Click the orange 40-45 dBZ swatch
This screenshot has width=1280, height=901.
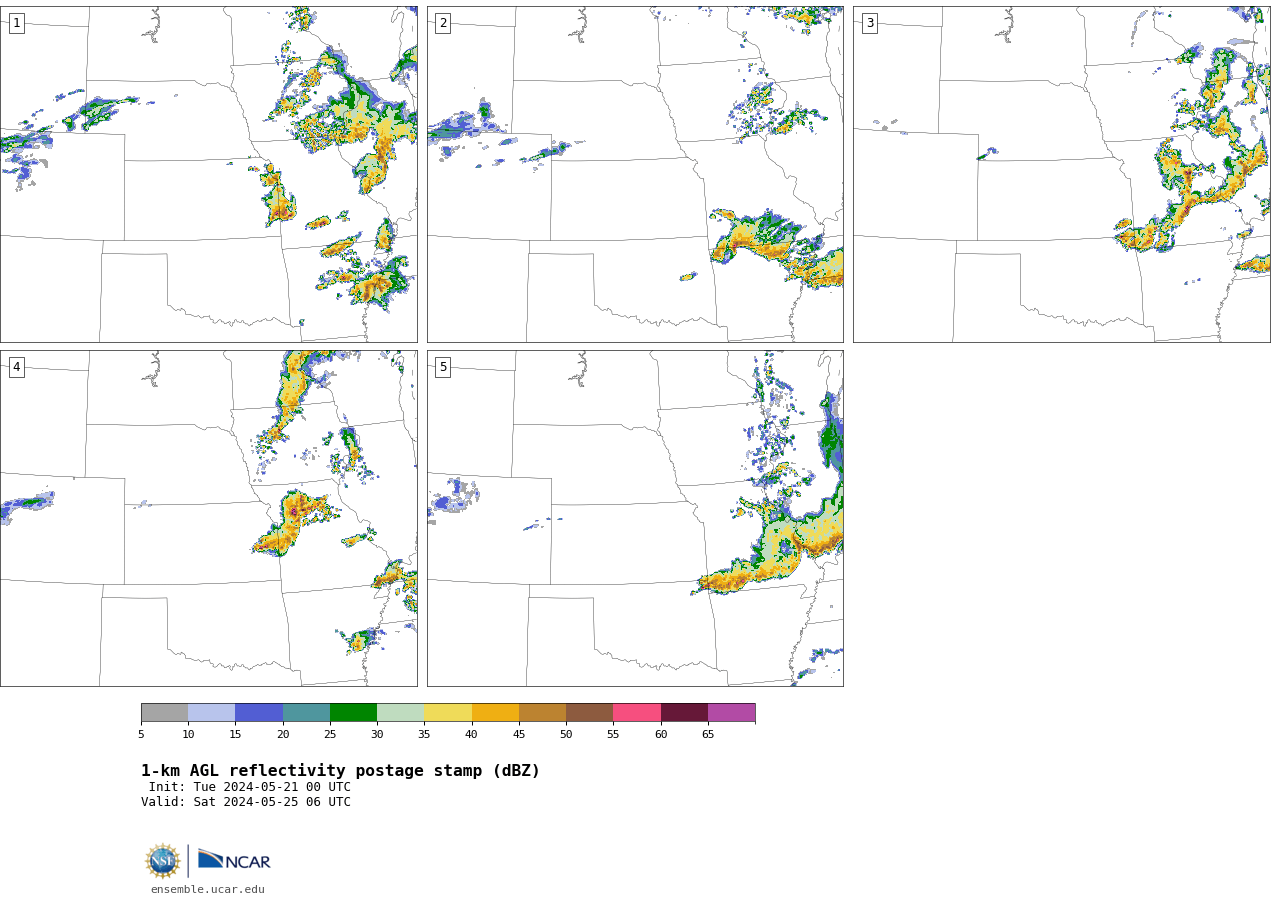point(495,713)
